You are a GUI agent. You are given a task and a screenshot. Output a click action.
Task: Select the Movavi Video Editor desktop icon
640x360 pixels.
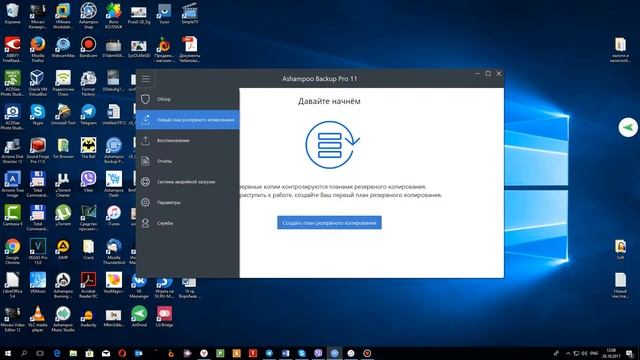point(12,319)
